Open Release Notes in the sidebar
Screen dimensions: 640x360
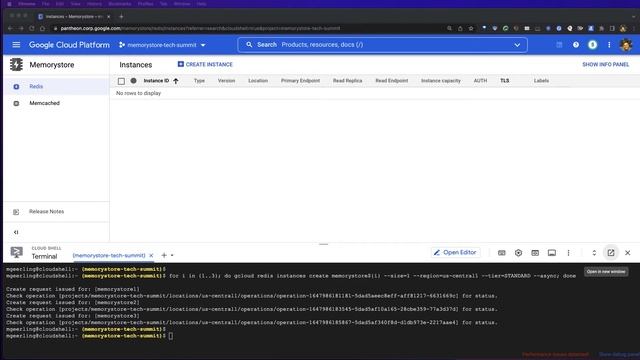click(x=56, y=212)
